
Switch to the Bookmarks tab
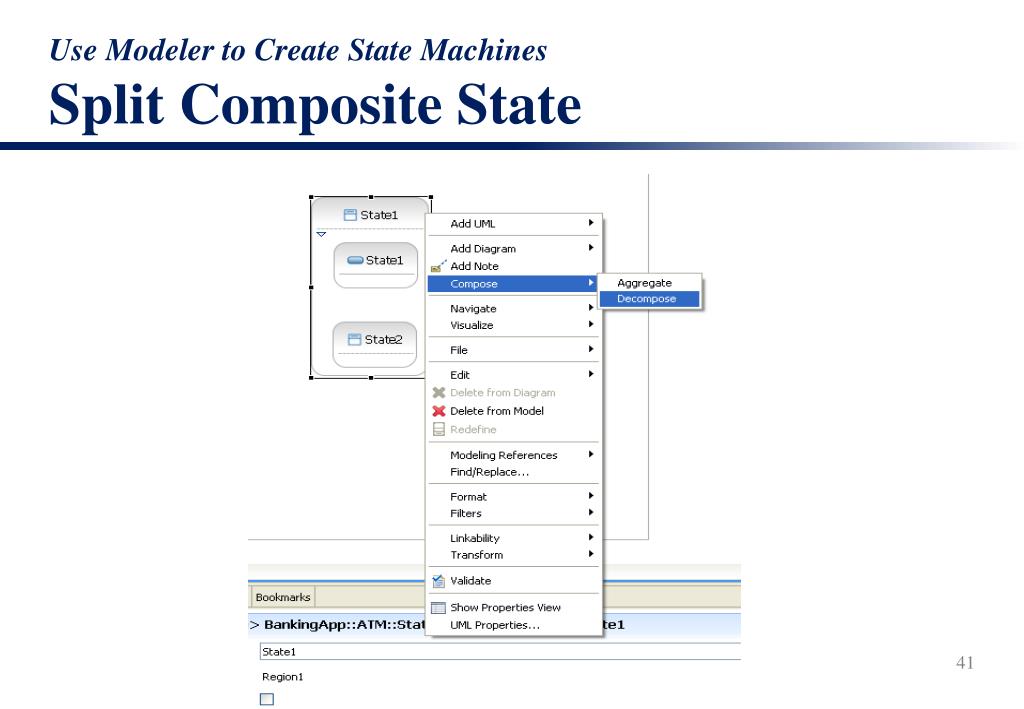283,597
